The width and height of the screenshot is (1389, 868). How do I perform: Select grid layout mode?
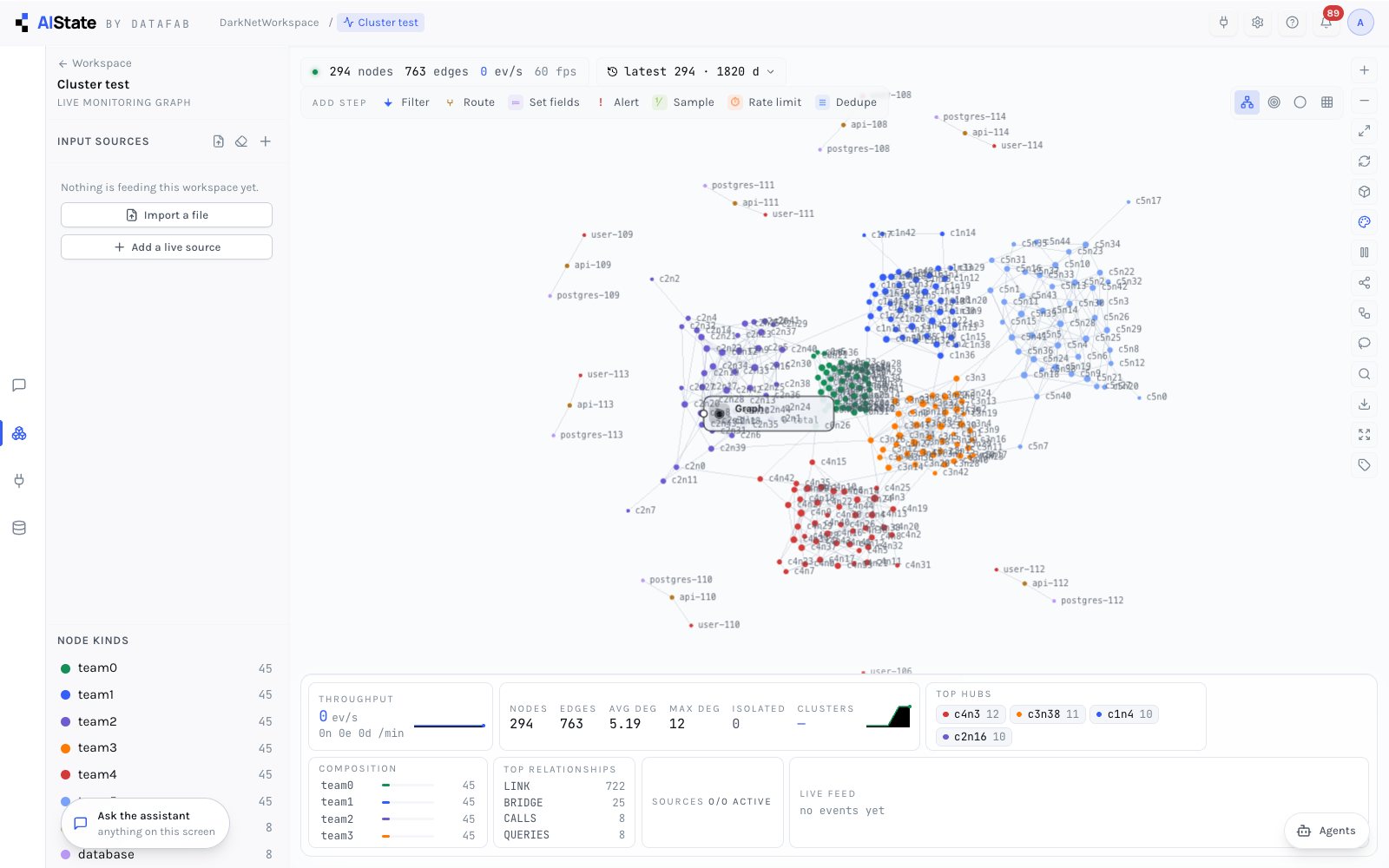point(1326,102)
